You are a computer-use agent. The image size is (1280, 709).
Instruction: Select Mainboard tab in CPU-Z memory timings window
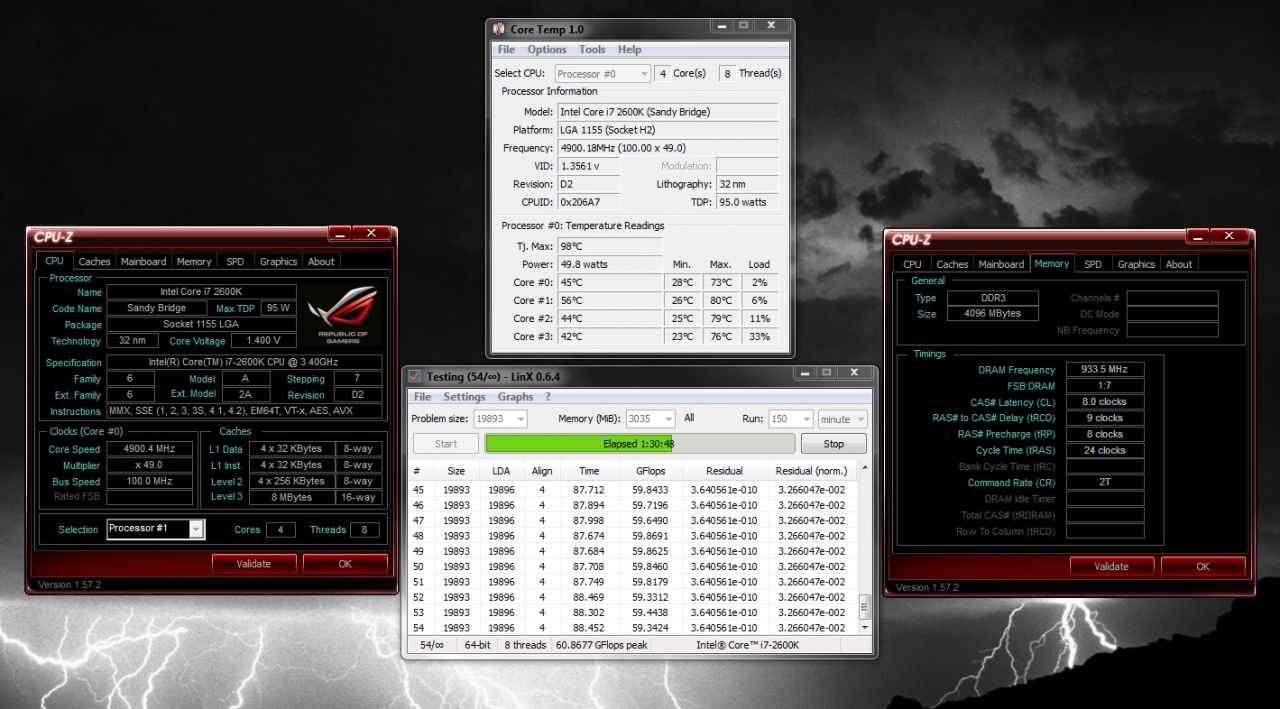1001,265
